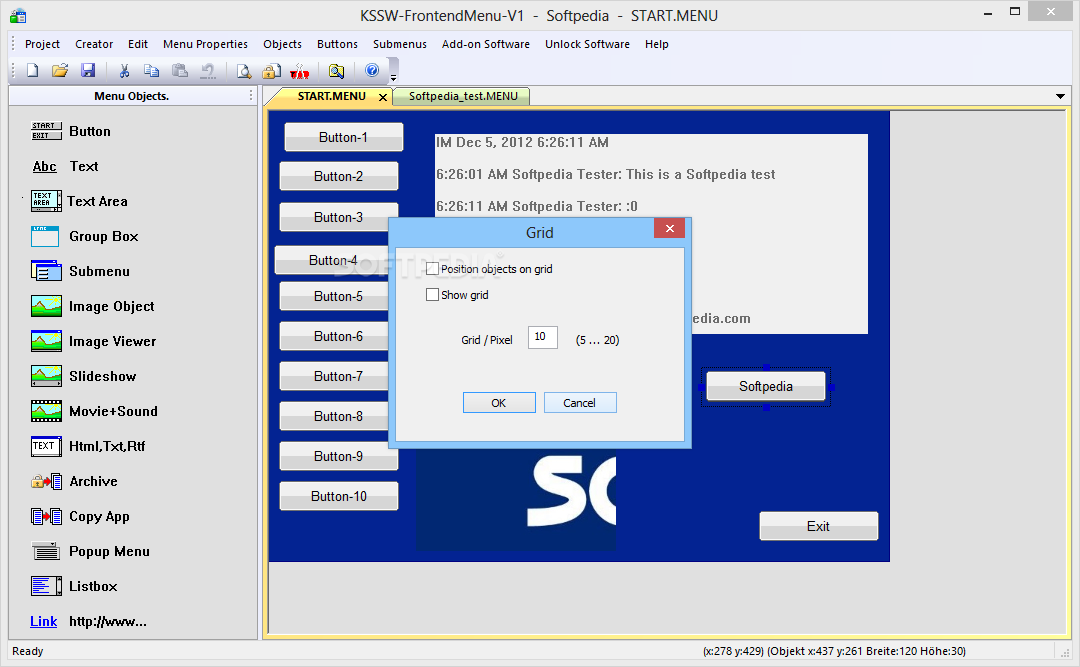Screen dimensions: 1080x667
Task: Click the Save floppy disk icon
Action: pyautogui.click(x=87, y=70)
